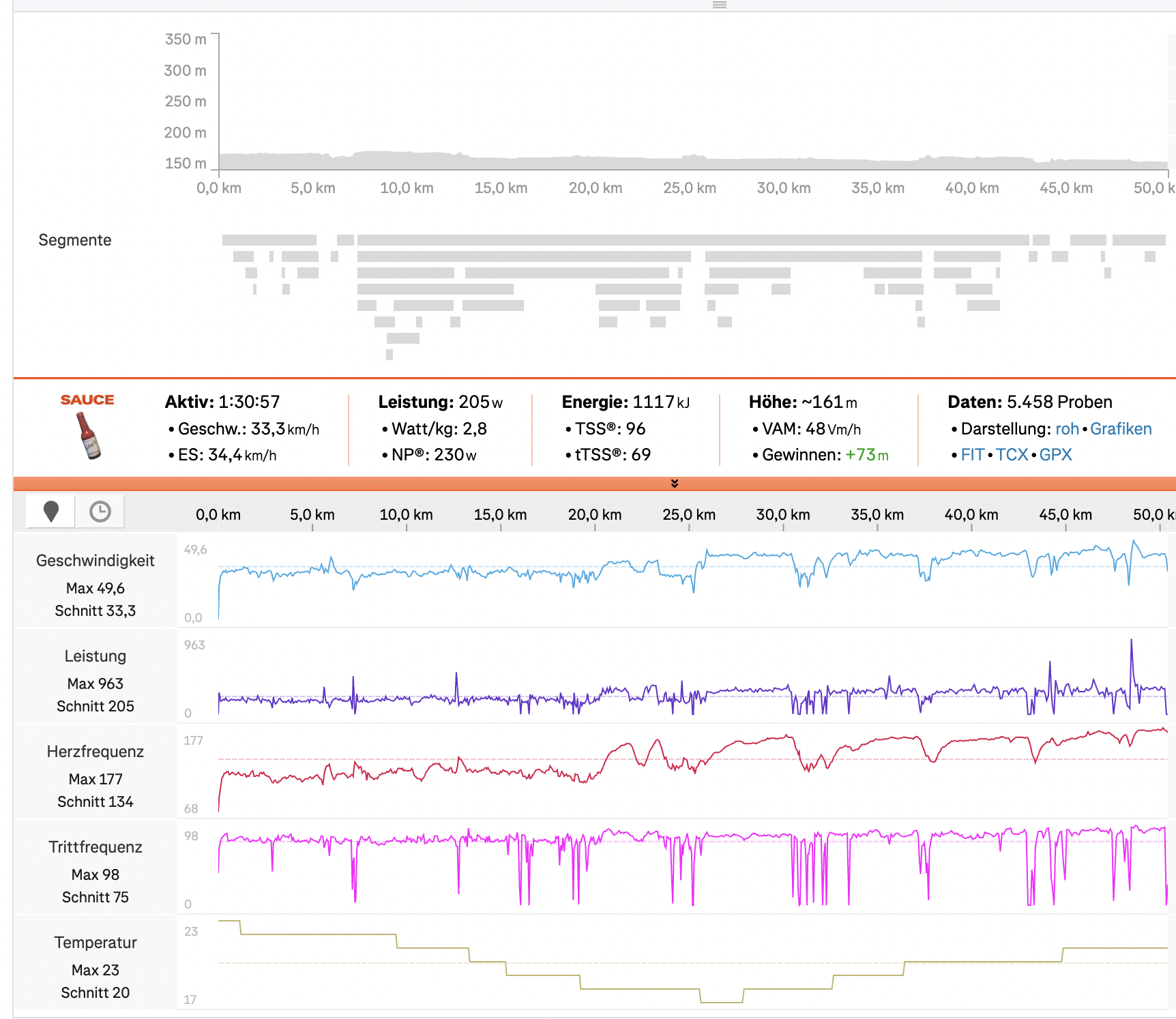Open the 'Grafiken' graphs link
This screenshot has height=1019, width=1176.
coord(1121,429)
